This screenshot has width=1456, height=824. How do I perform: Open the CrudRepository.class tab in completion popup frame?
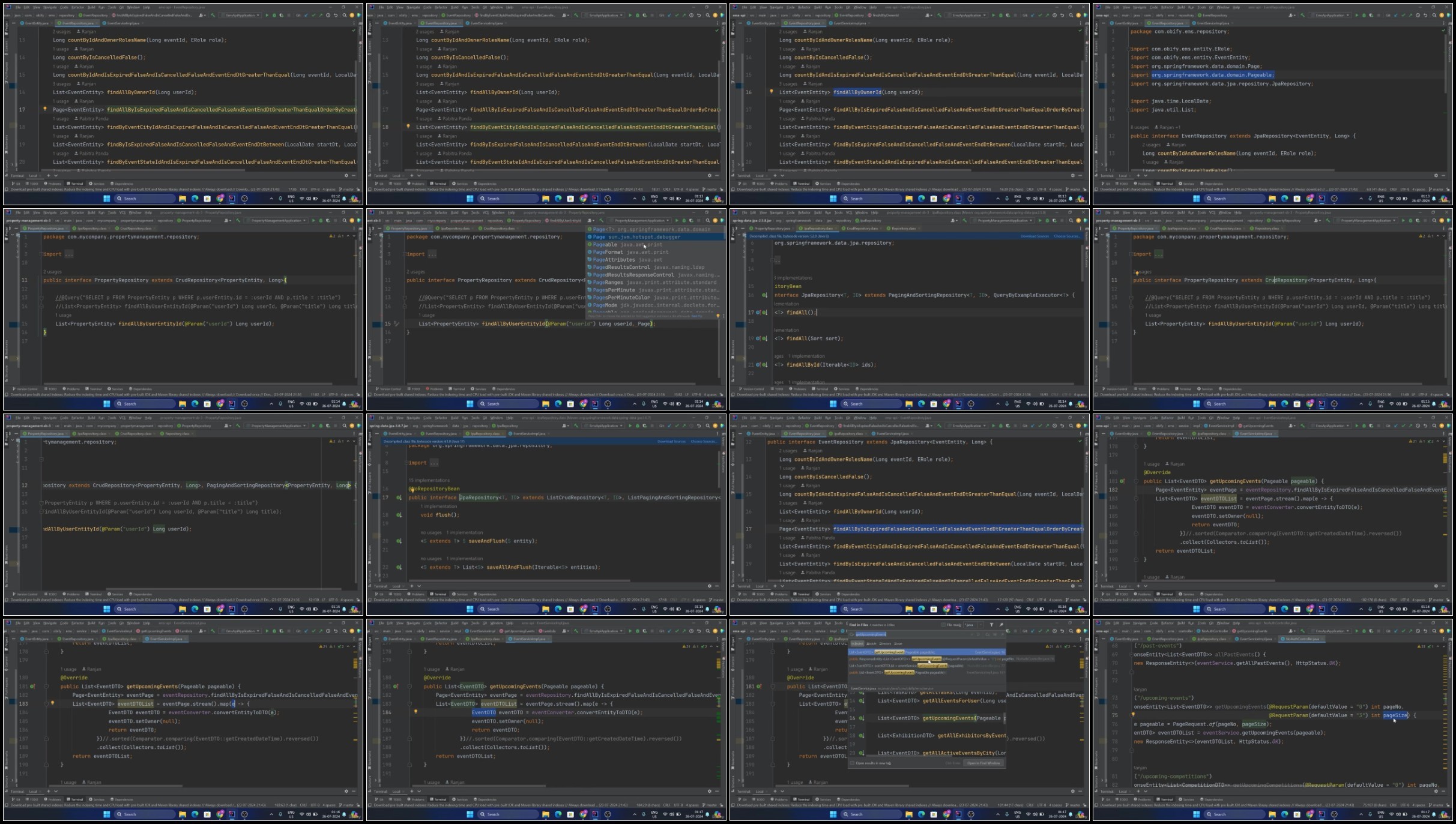point(499,229)
